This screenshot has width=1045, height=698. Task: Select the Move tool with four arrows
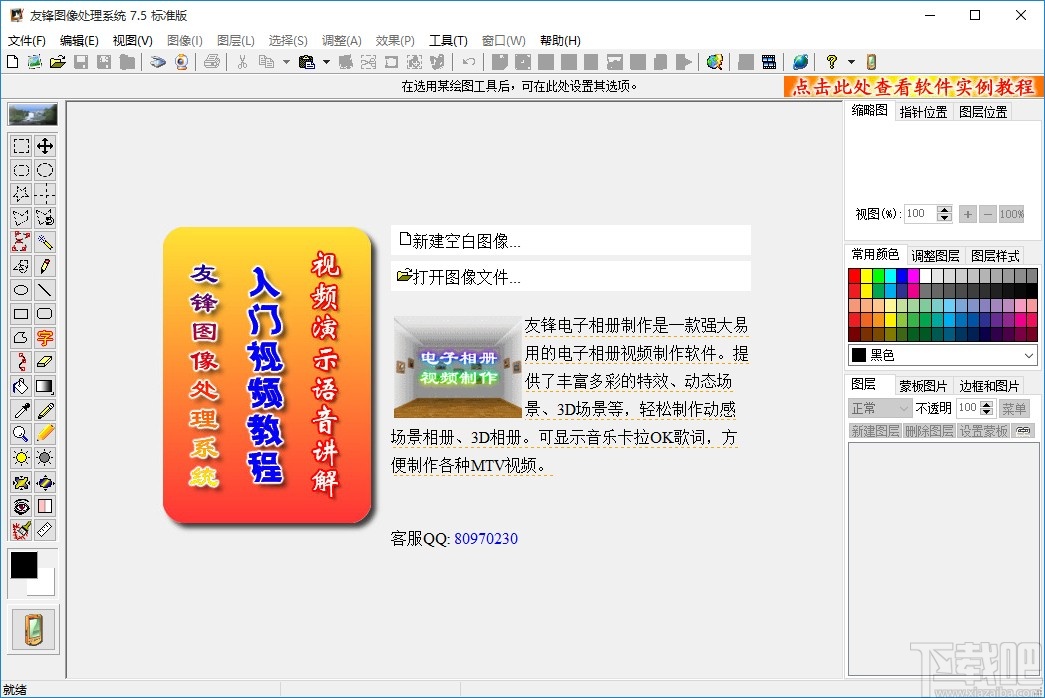coord(45,146)
